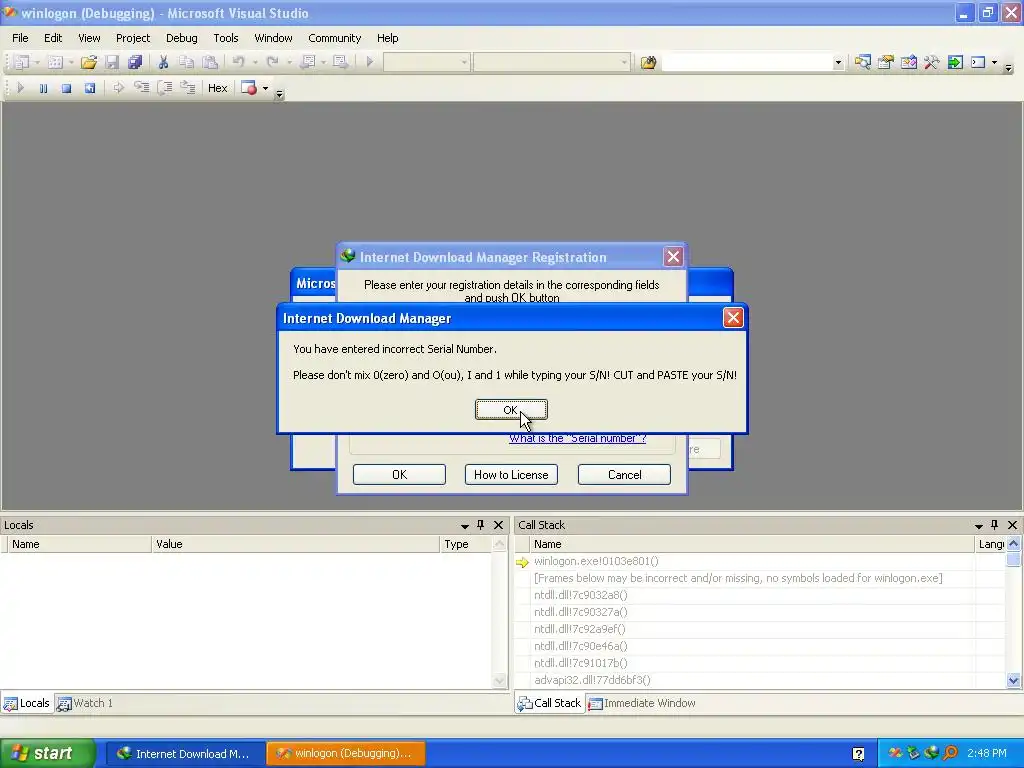Click the Windows start button
This screenshot has height=768, width=1024.
46,753
